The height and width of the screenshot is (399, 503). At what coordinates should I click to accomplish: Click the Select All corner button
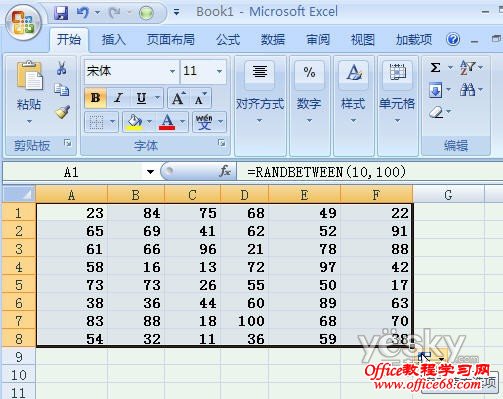pos(19,194)
